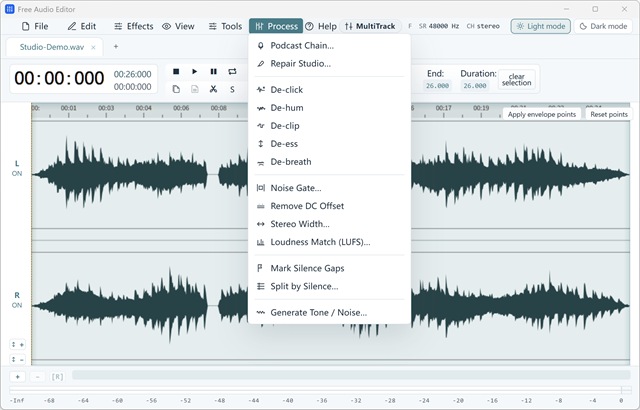This screenshot has height=410, width=640.
Task: Pause audio with the pause button
Action: coord(213,71)
